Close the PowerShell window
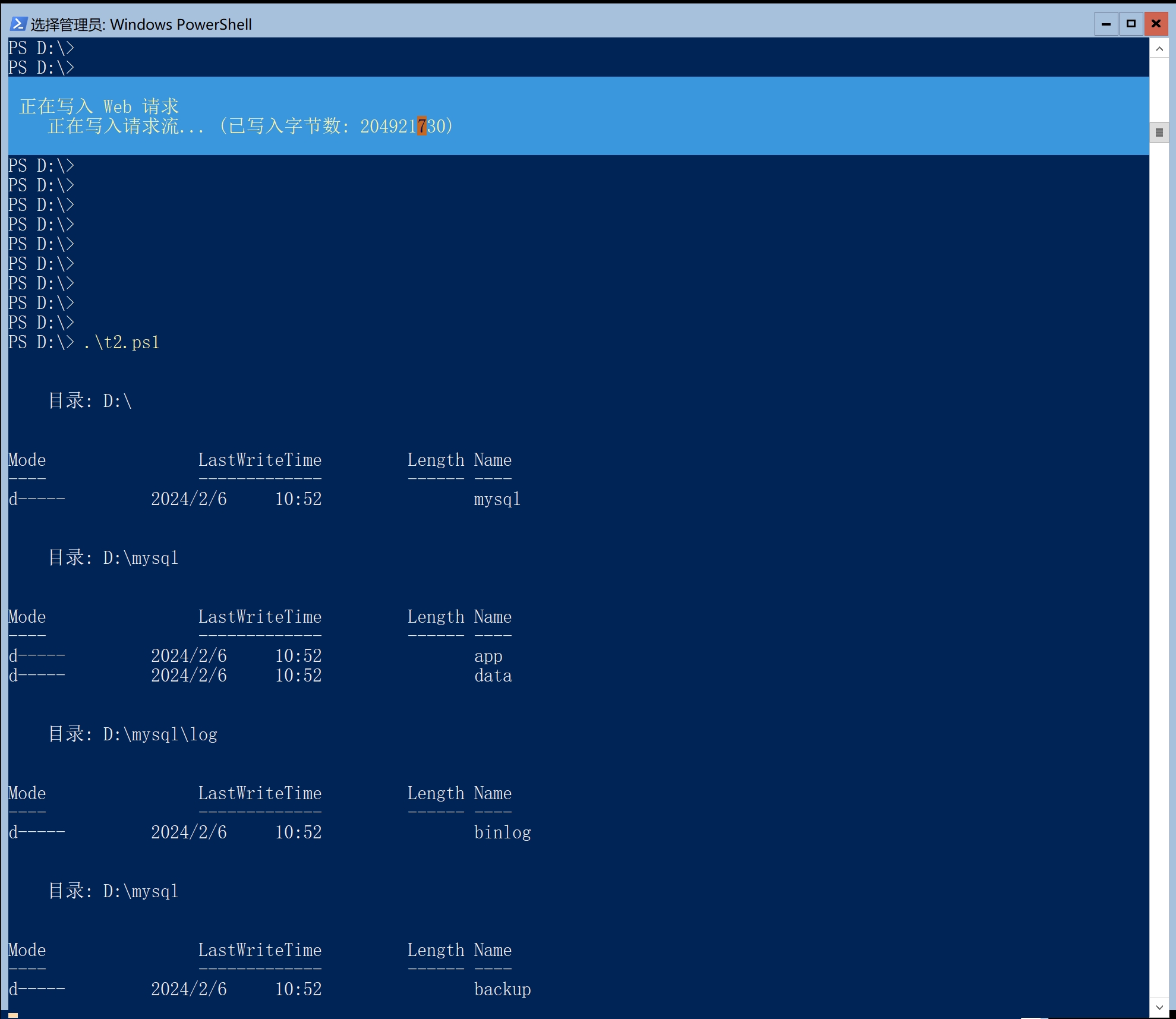1176x1019 pixels. click(x=1156, y=24)
